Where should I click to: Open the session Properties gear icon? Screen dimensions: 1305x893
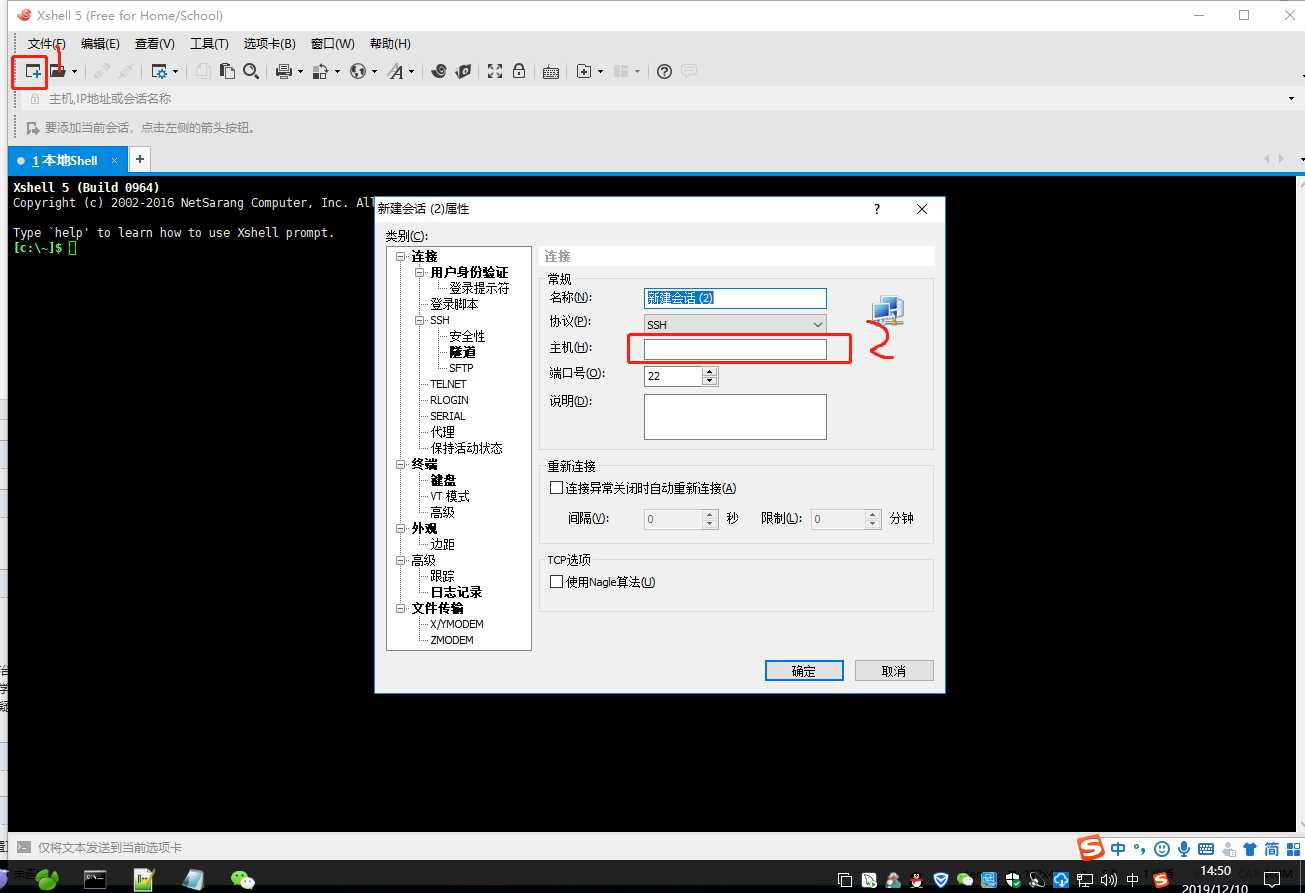tap(159, 71)
